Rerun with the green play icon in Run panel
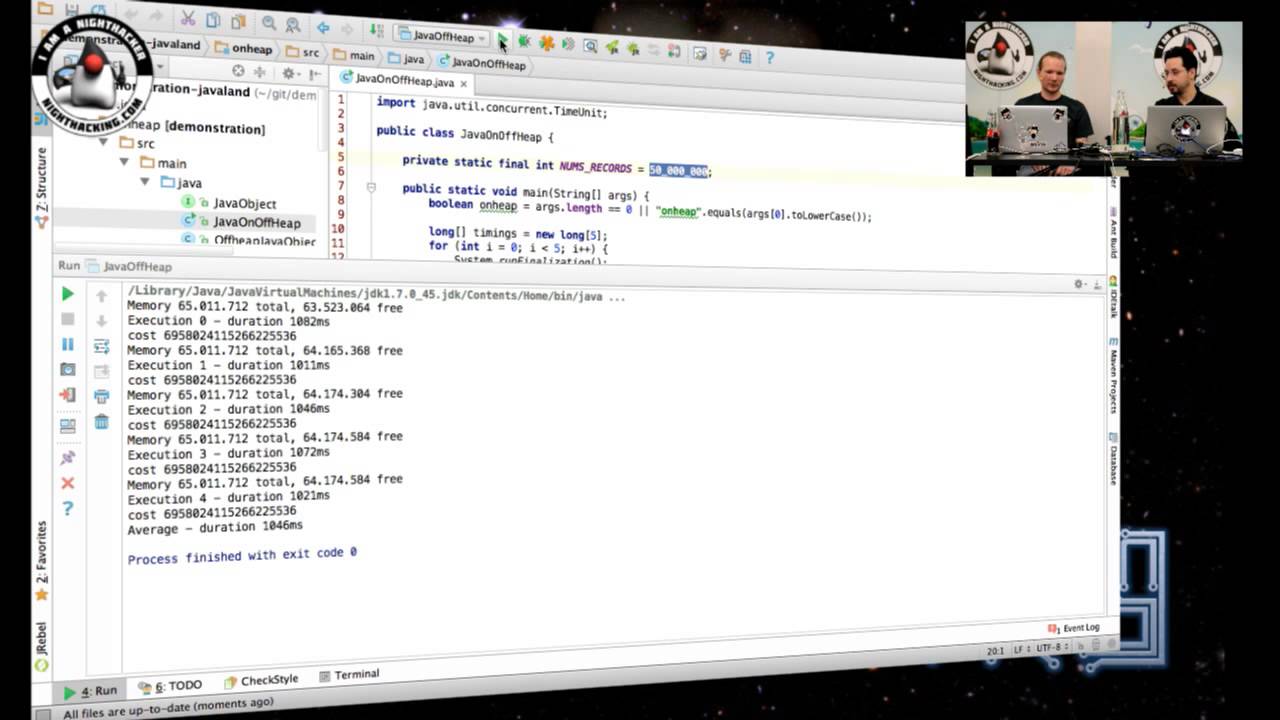Image resolution: width=1280 pixels, height=720 pixels. (x=67, y=293)
